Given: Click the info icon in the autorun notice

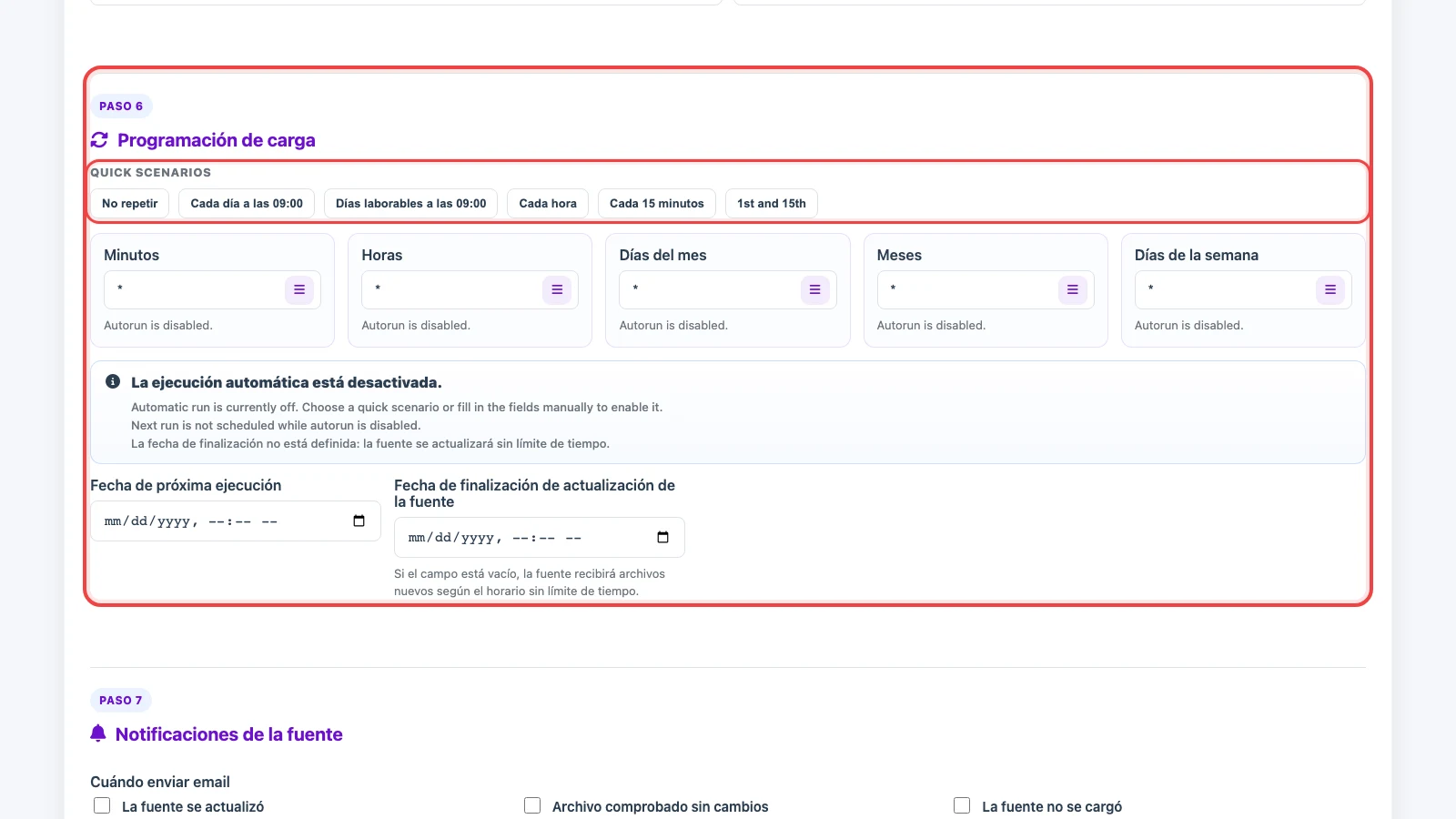Looking at the screenshot, I should point(113,381).
